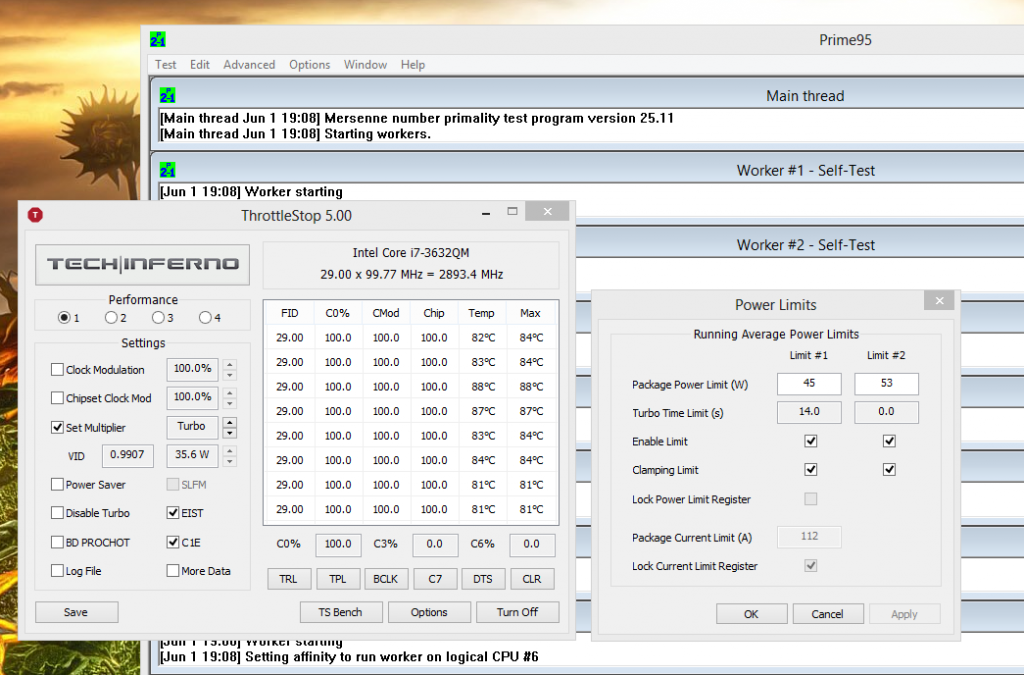
Task: Enable the More Data checkbox
Action: tap(173, 571)
